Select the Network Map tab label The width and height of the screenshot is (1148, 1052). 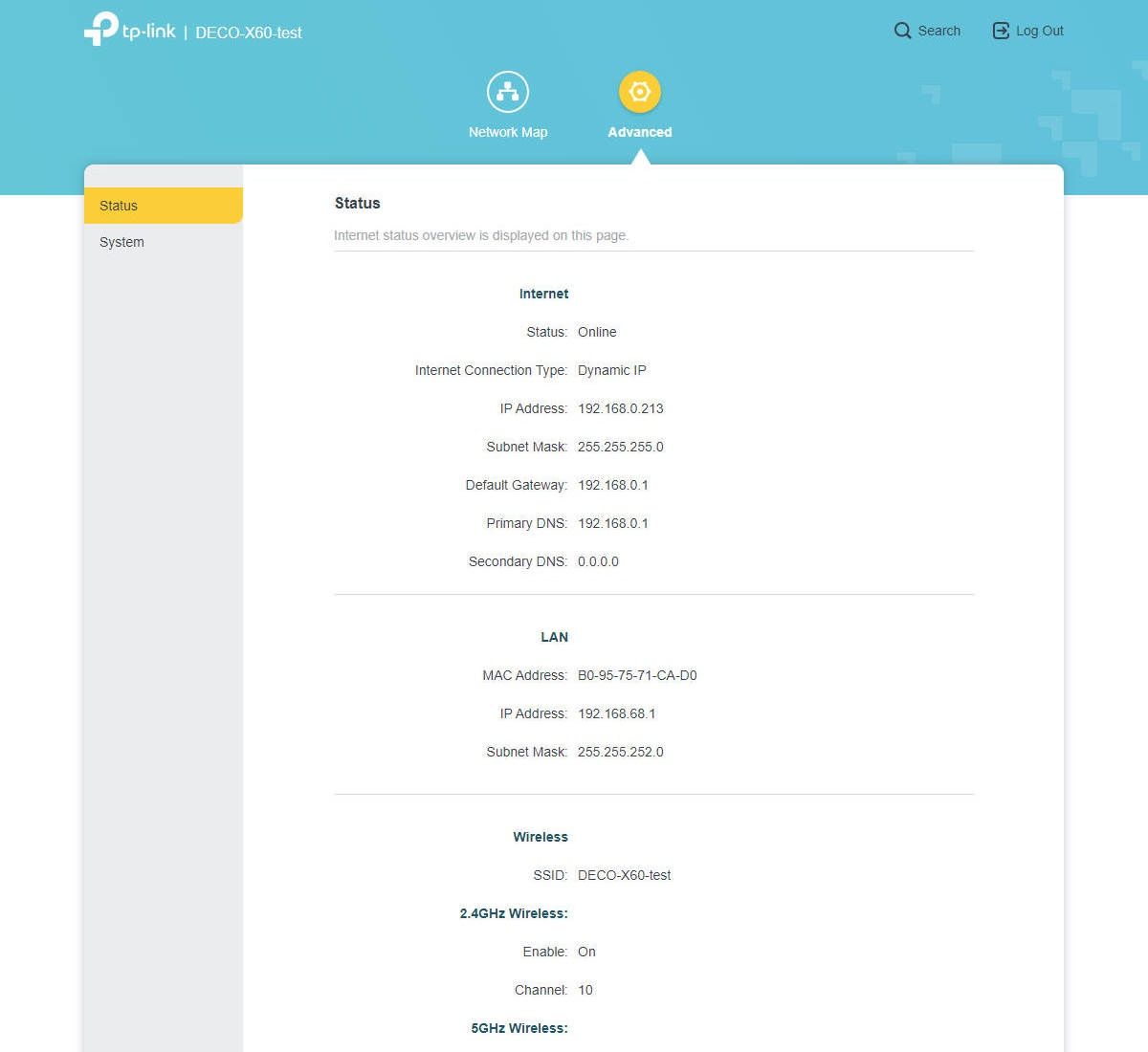click(x=508, y=132)
